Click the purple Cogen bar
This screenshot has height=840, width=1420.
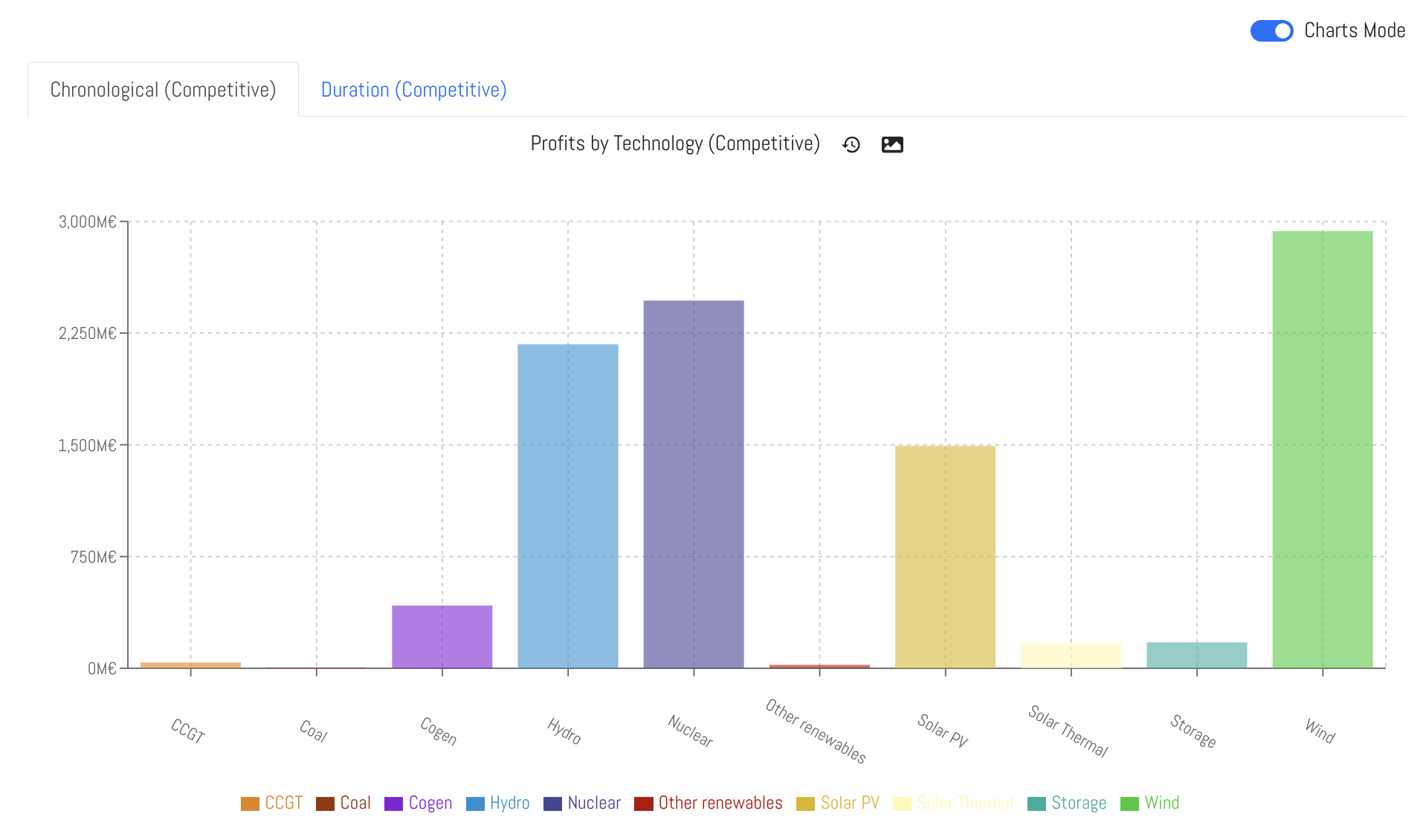(x=442, y=636)
